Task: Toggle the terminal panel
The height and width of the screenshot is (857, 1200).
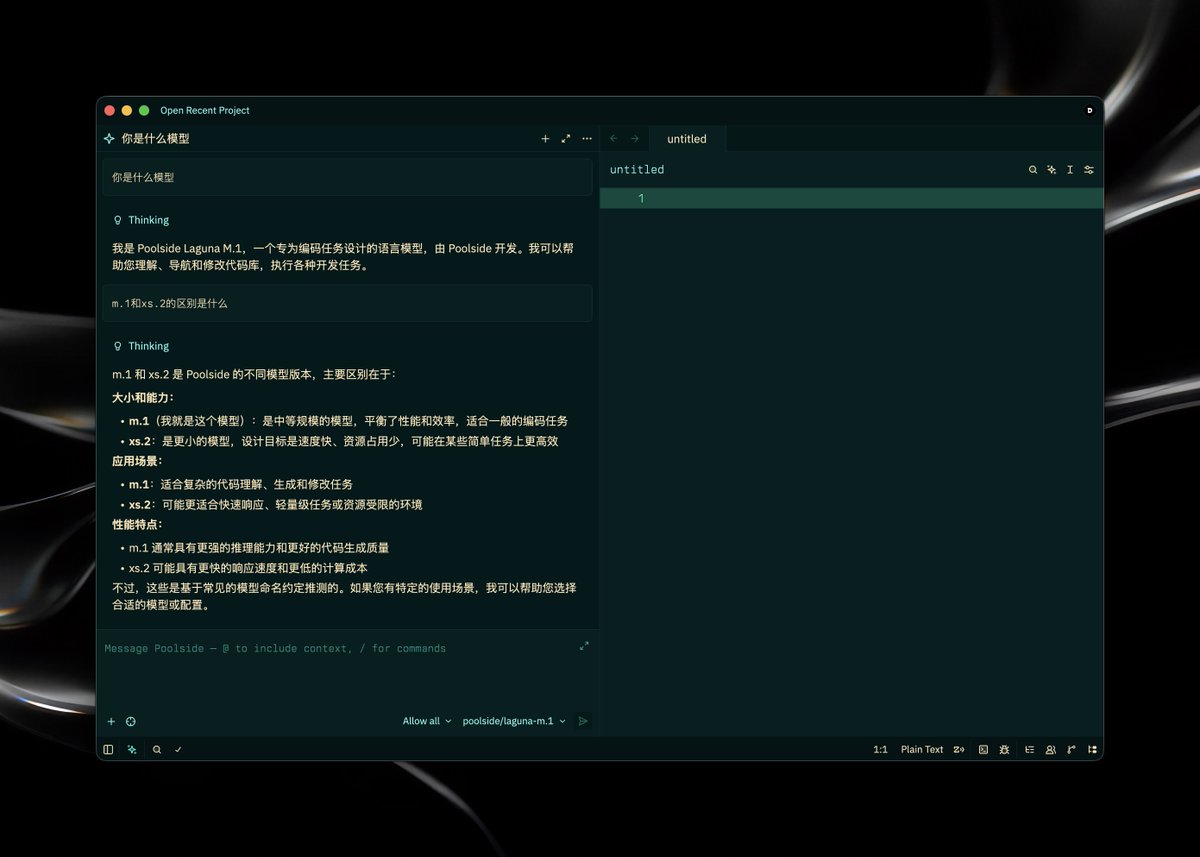Action: click(x=983, y=749)
